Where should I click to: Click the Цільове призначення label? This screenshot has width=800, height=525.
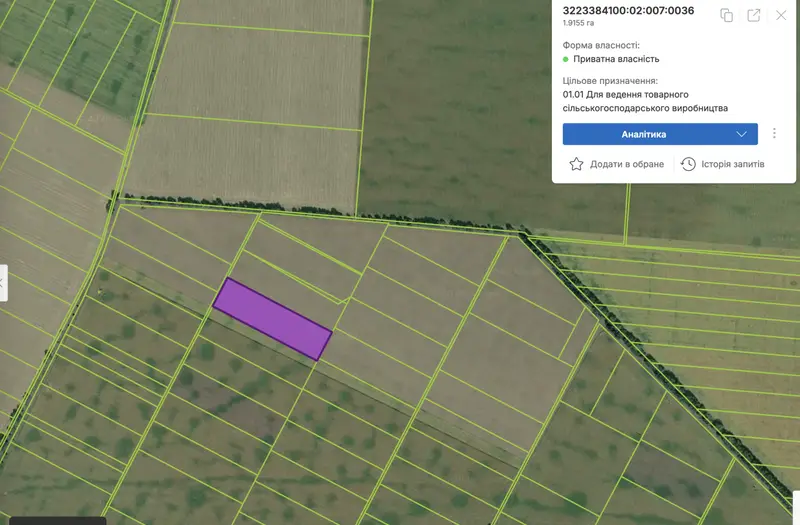pyautogui.click(x=610, y=81)
